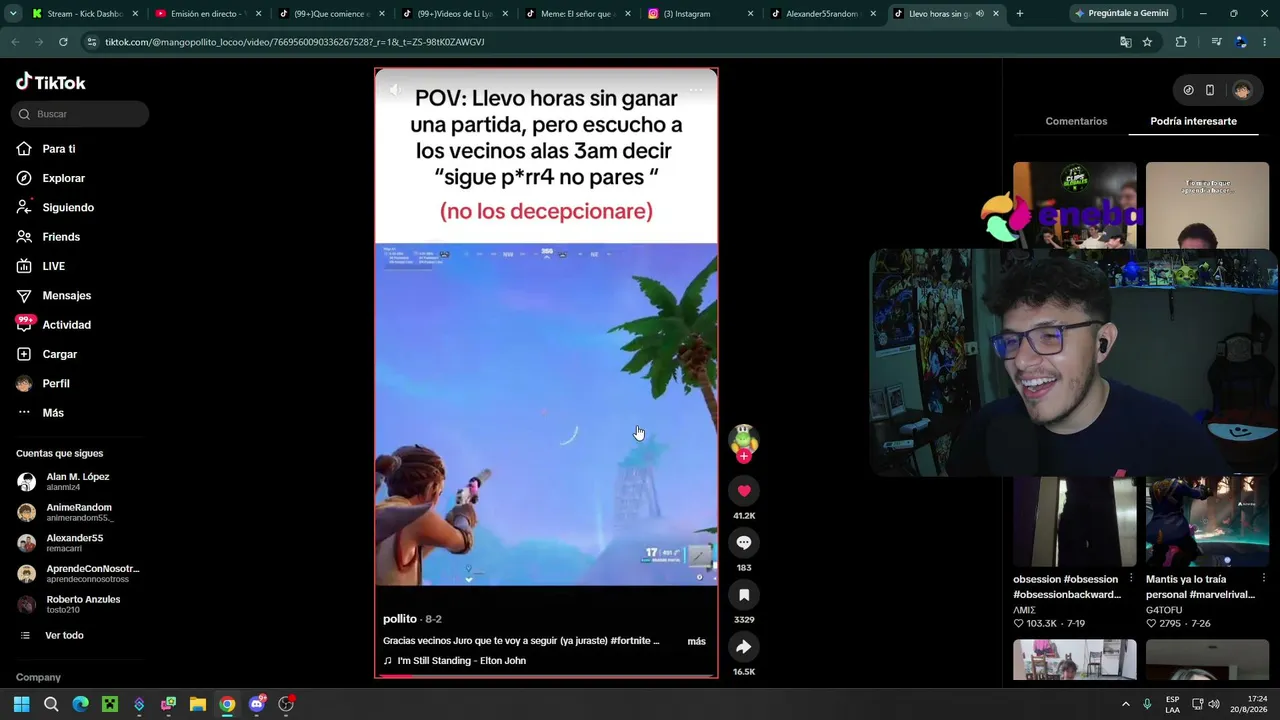Click the TikTok logo
The image size is (1280, 720).
tap(51, 82)
